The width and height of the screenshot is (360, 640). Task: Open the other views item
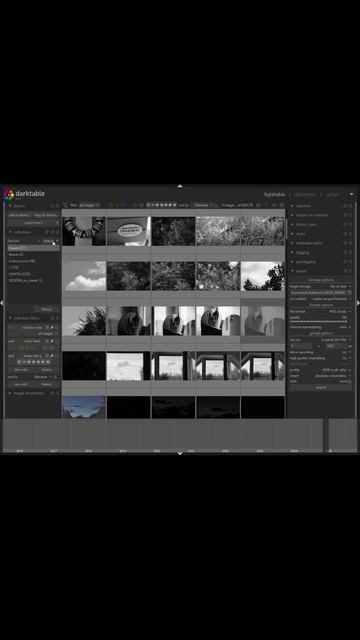pyautogui.click(x=332, y=194)
